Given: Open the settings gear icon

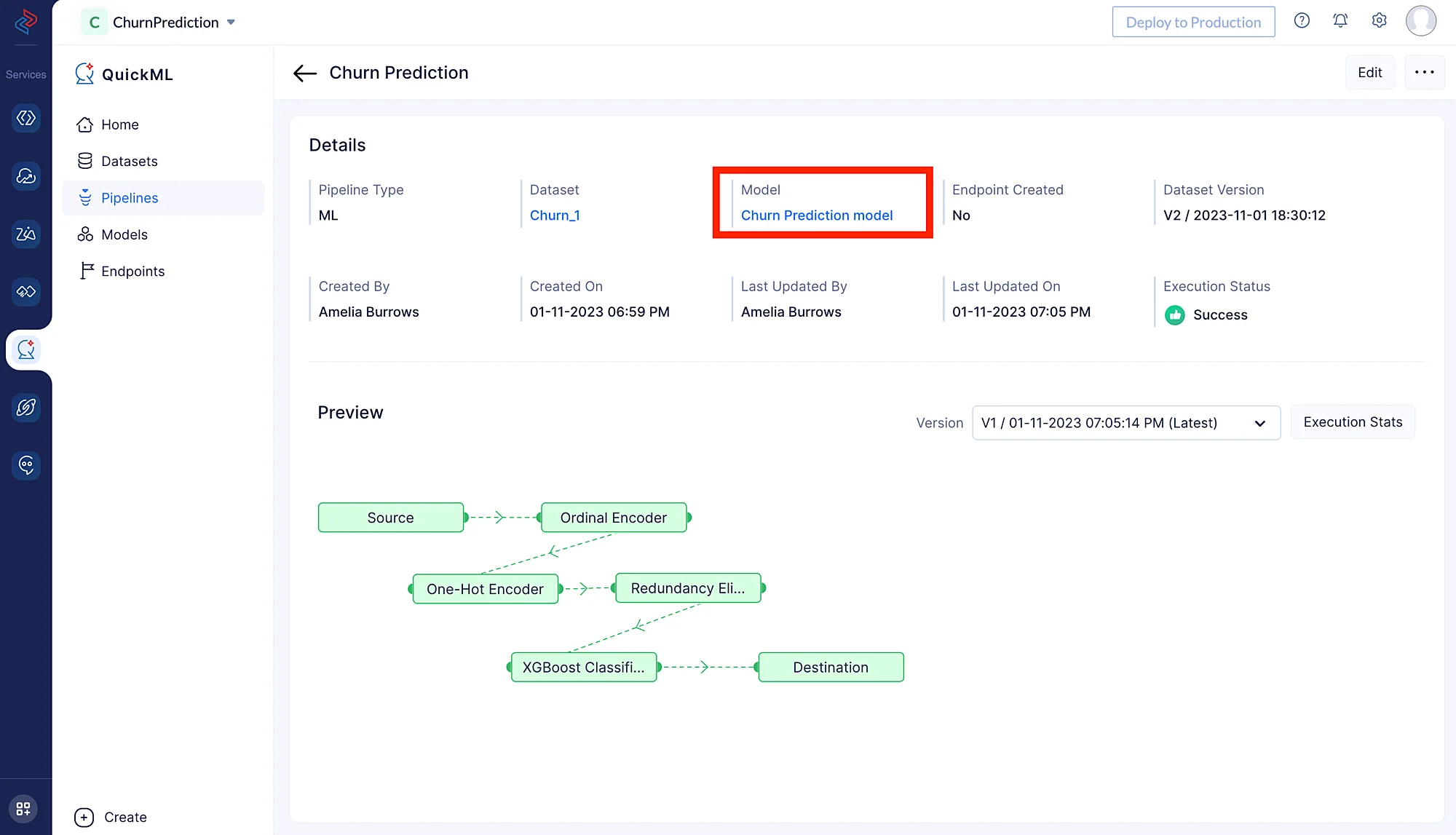Looking at the screenshot, I should click(1379, 21).
